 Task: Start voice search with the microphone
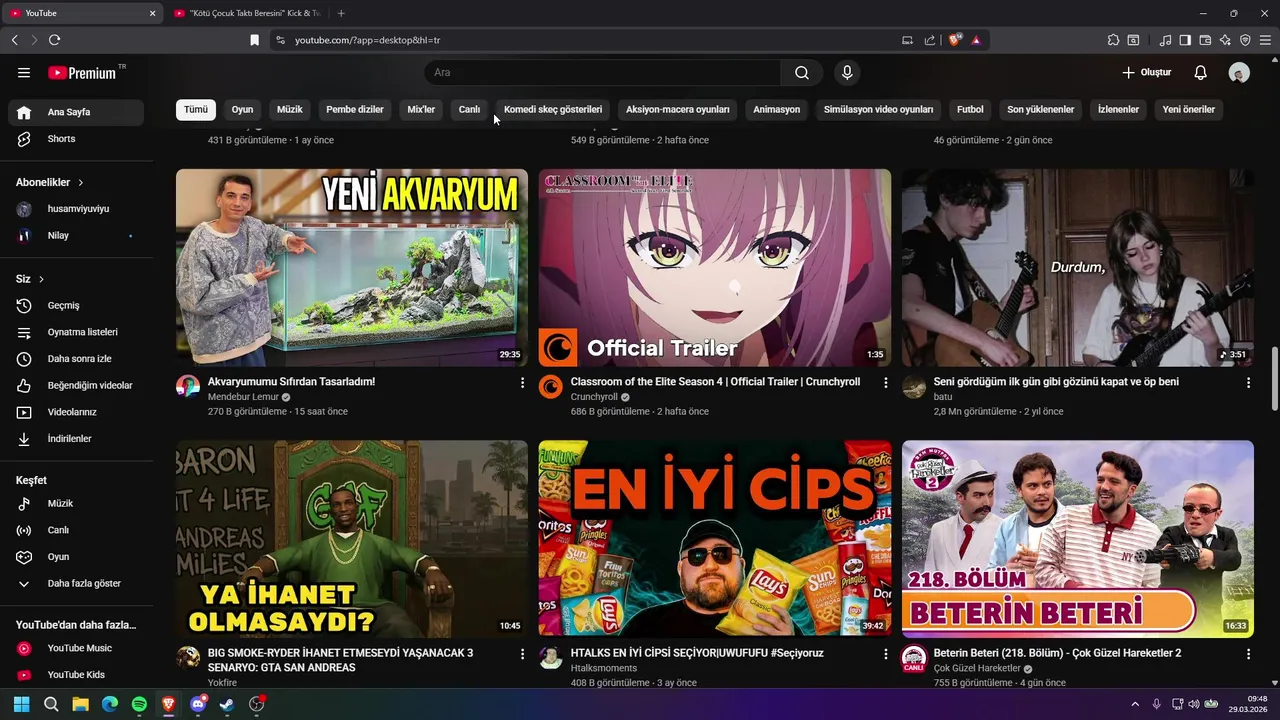click(x=847, y=73)
